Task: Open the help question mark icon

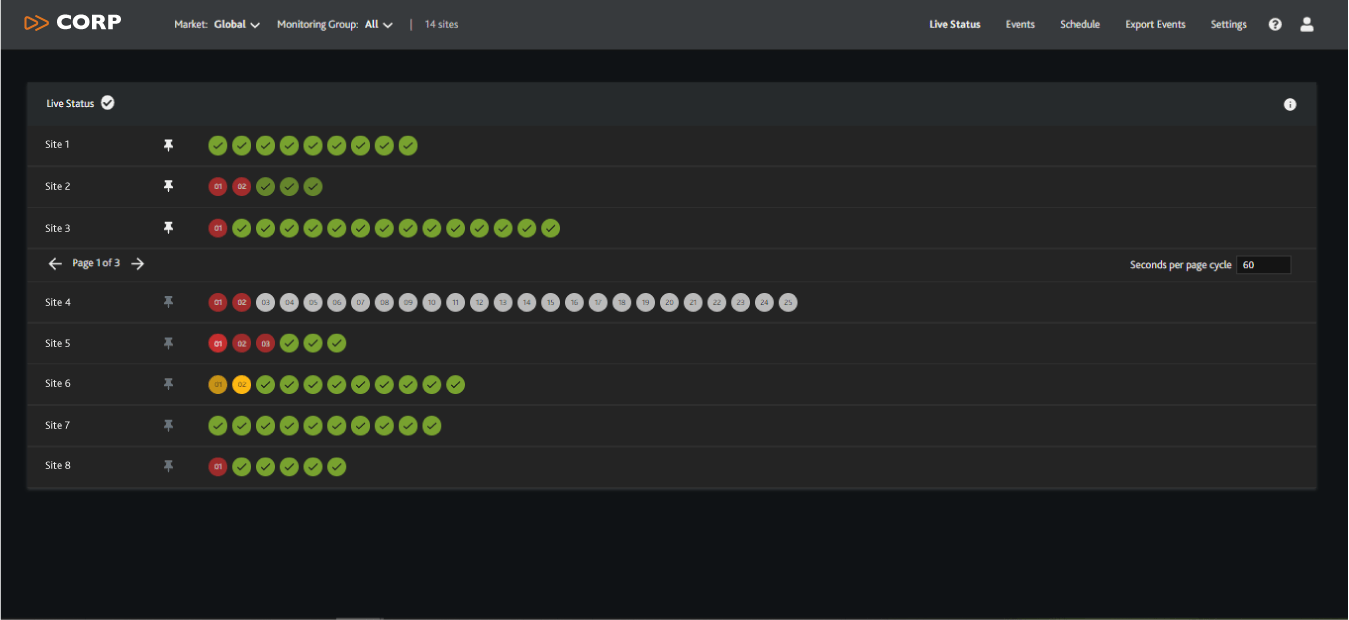Action: tap(1275, 24)
